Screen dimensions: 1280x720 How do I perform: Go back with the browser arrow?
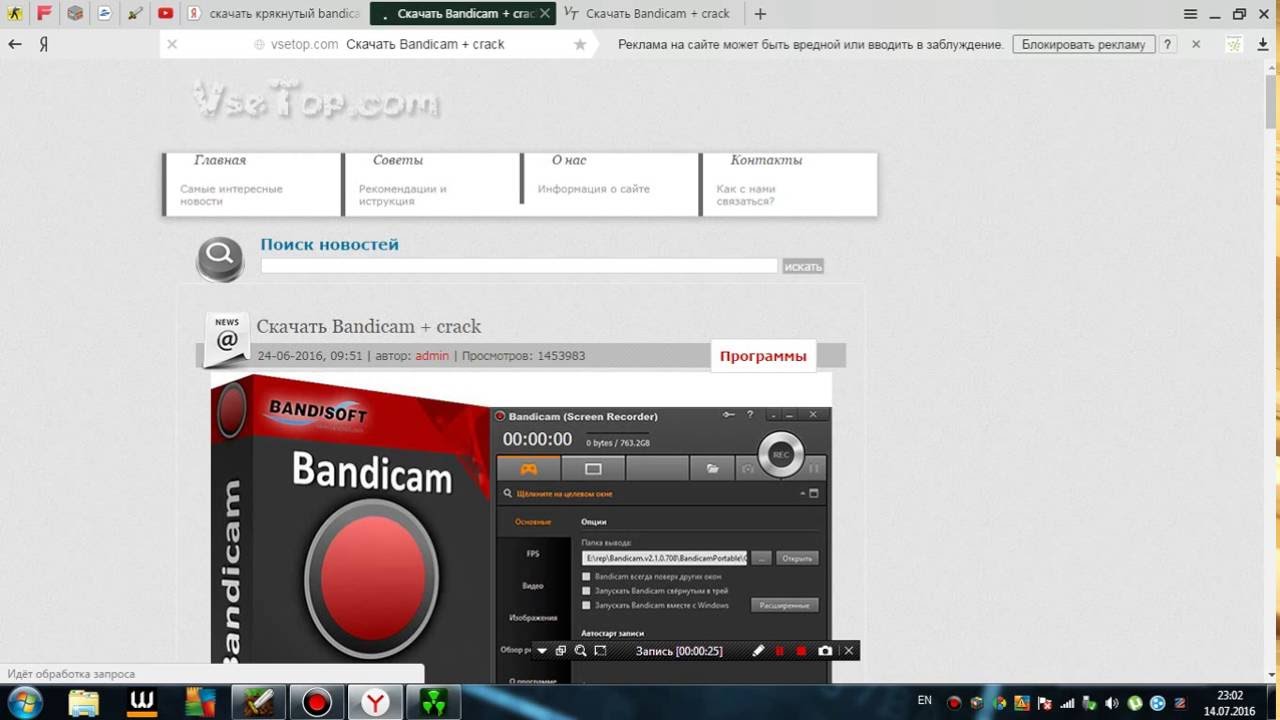(15, 44)
